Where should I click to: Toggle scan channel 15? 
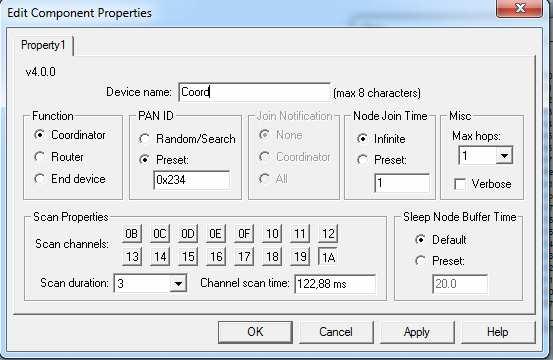[x=188, y=256]
